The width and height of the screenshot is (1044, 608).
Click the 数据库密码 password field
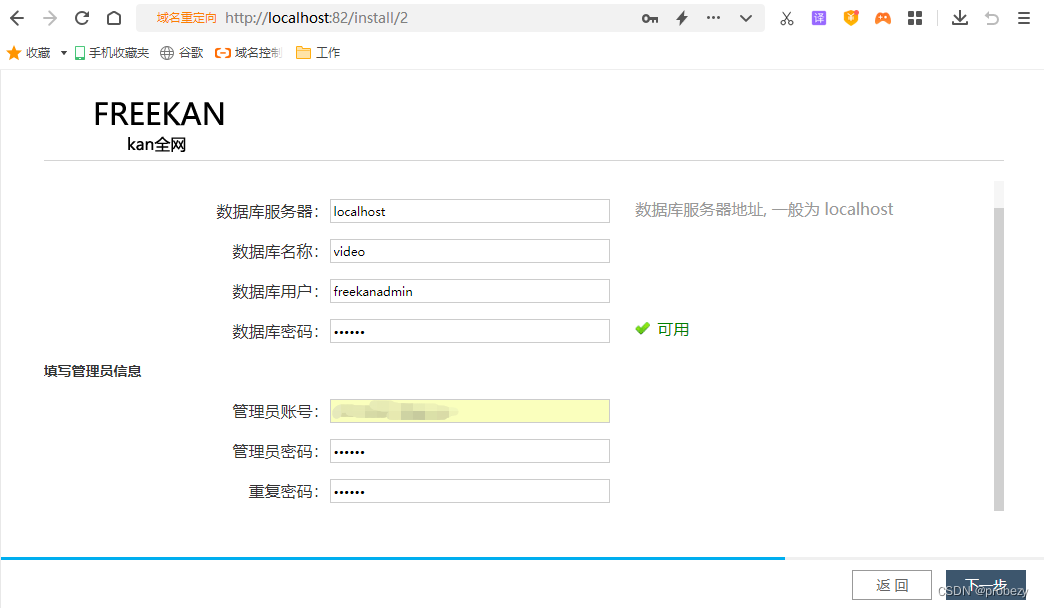(469, 331)
